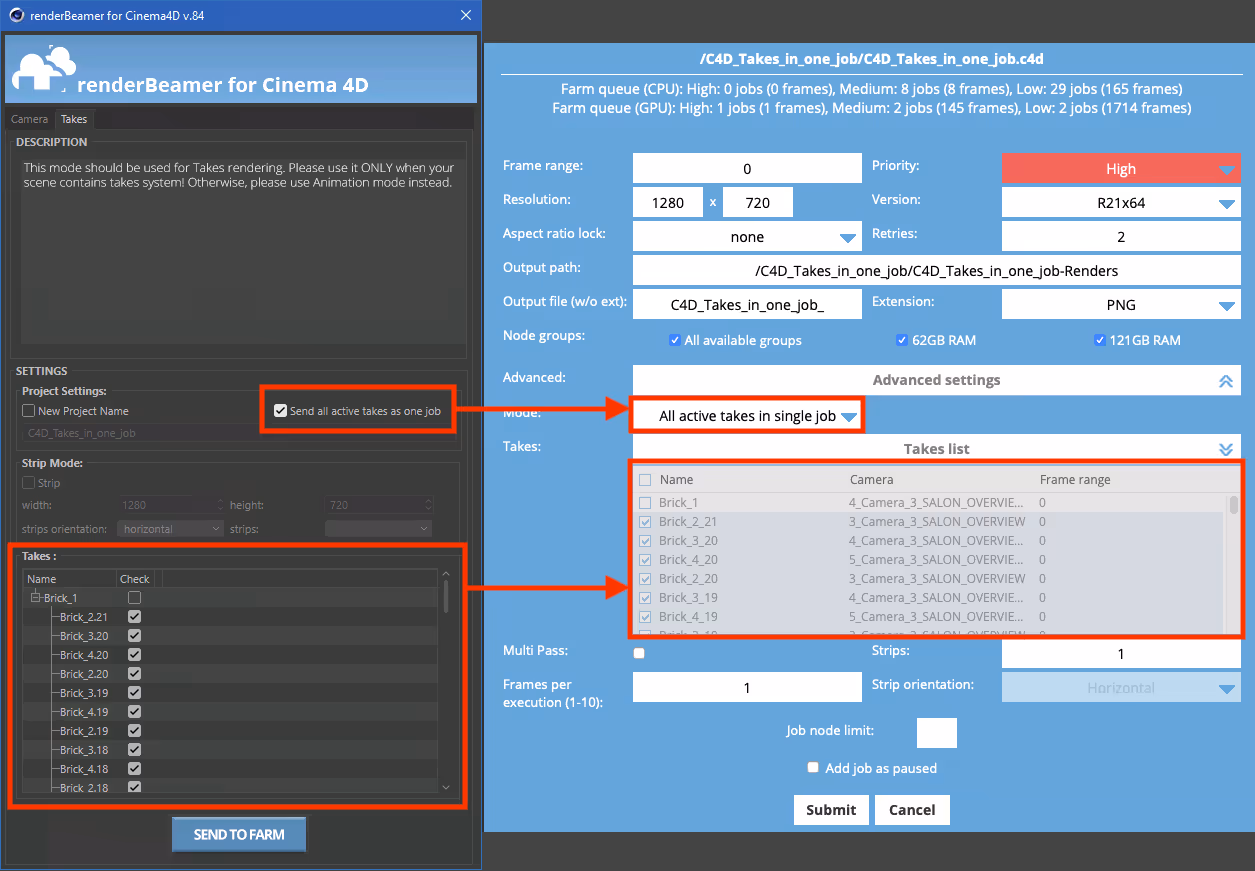
Task: Toggle the 62GB RAM node group
Action: [x=902, y=340]
